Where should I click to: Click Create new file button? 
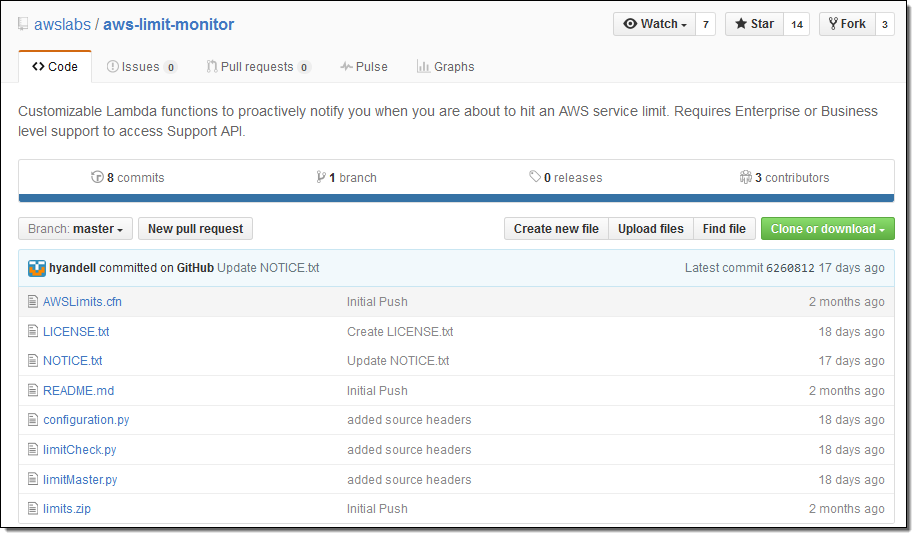click(556, 229)
